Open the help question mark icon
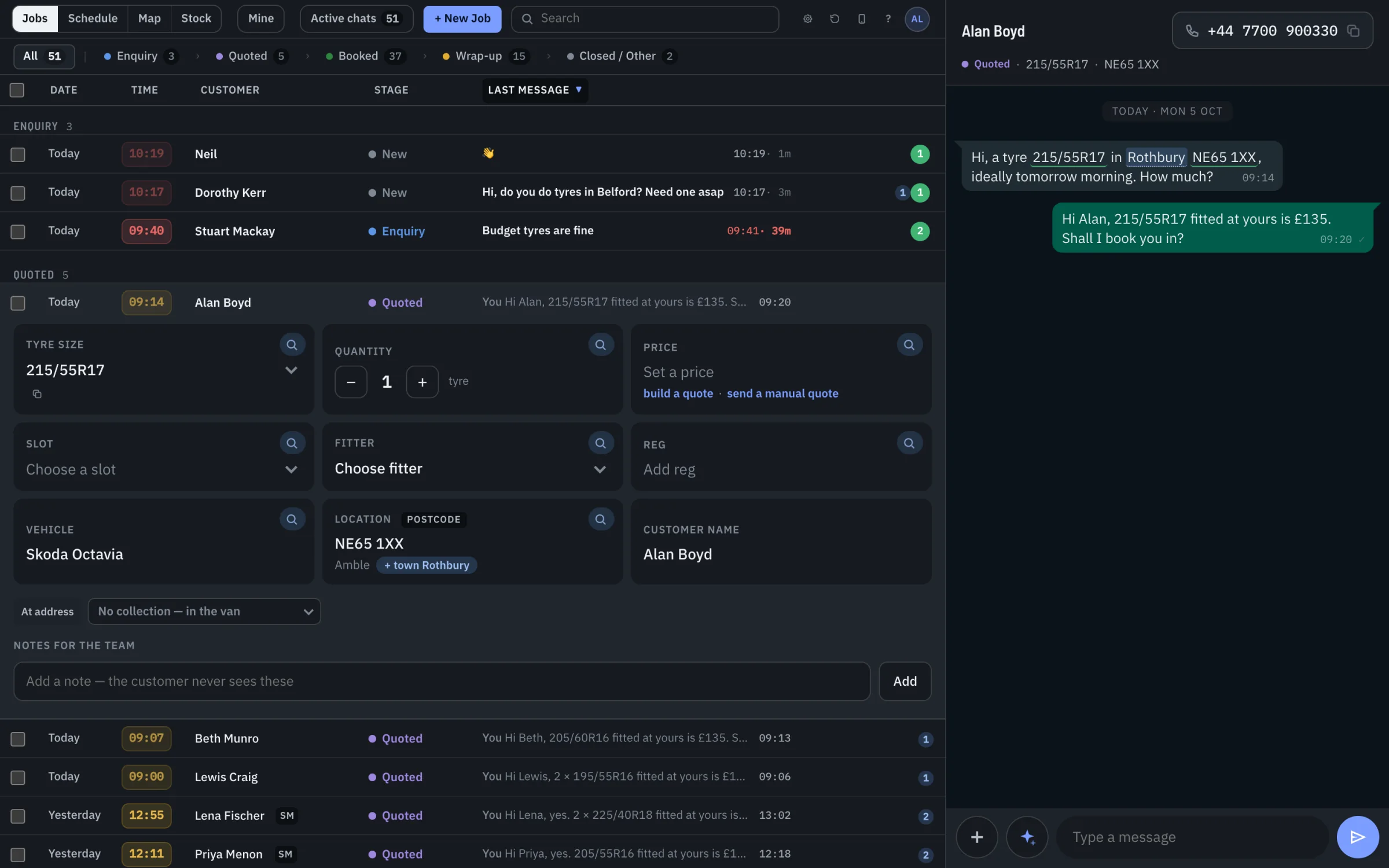1389x868 pixels. tap(888, 19)
